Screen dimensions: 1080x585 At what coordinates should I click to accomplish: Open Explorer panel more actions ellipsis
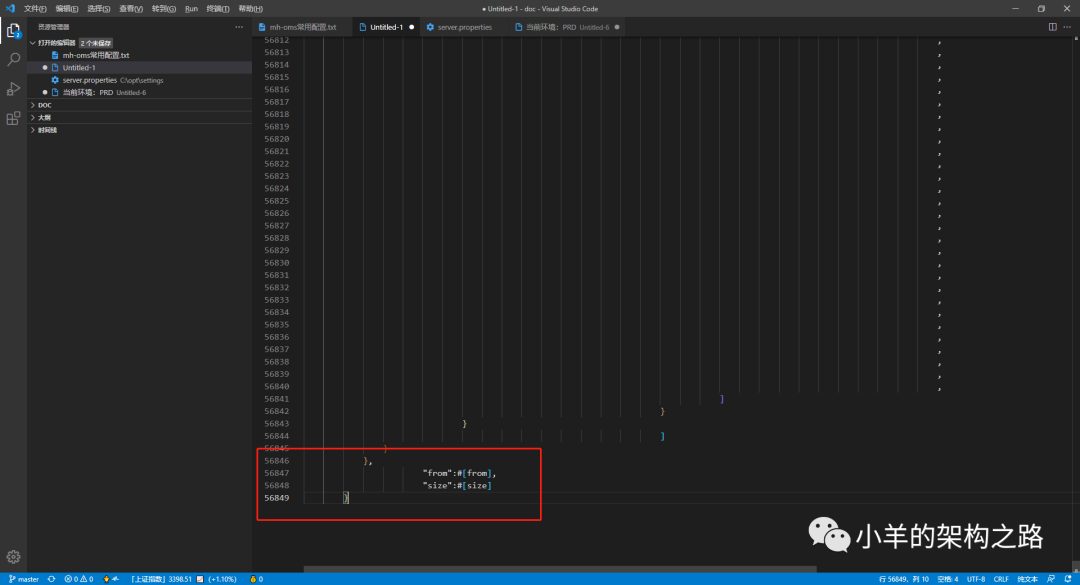pyautogui.click(x=239, y=27)
